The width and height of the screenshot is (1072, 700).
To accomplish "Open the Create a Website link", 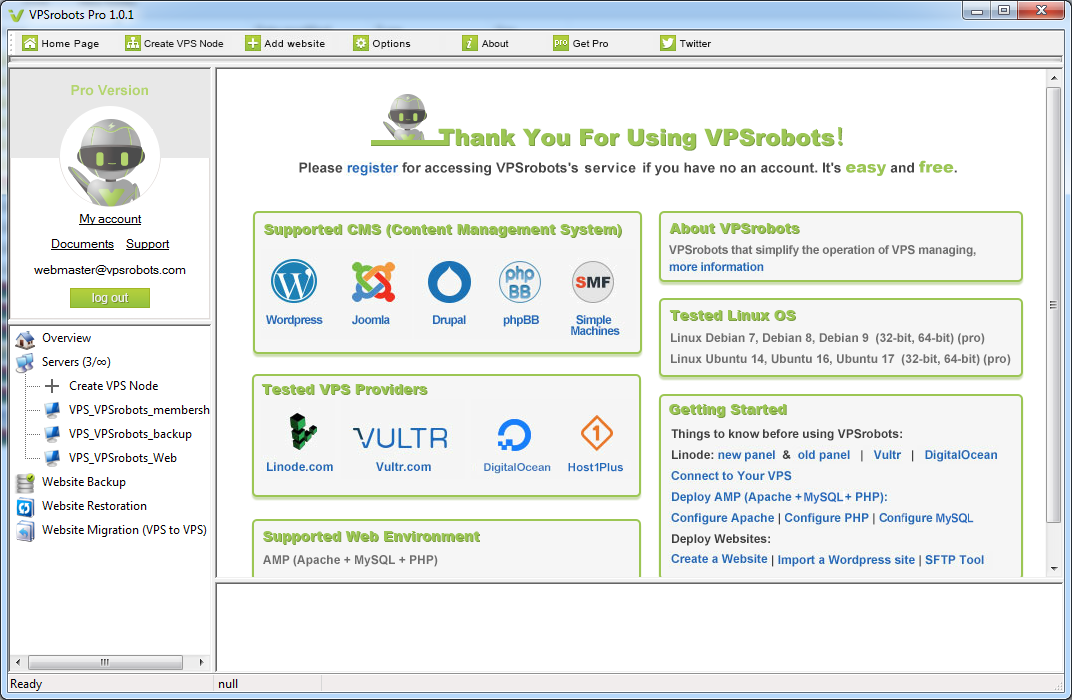I will (719, 559).
